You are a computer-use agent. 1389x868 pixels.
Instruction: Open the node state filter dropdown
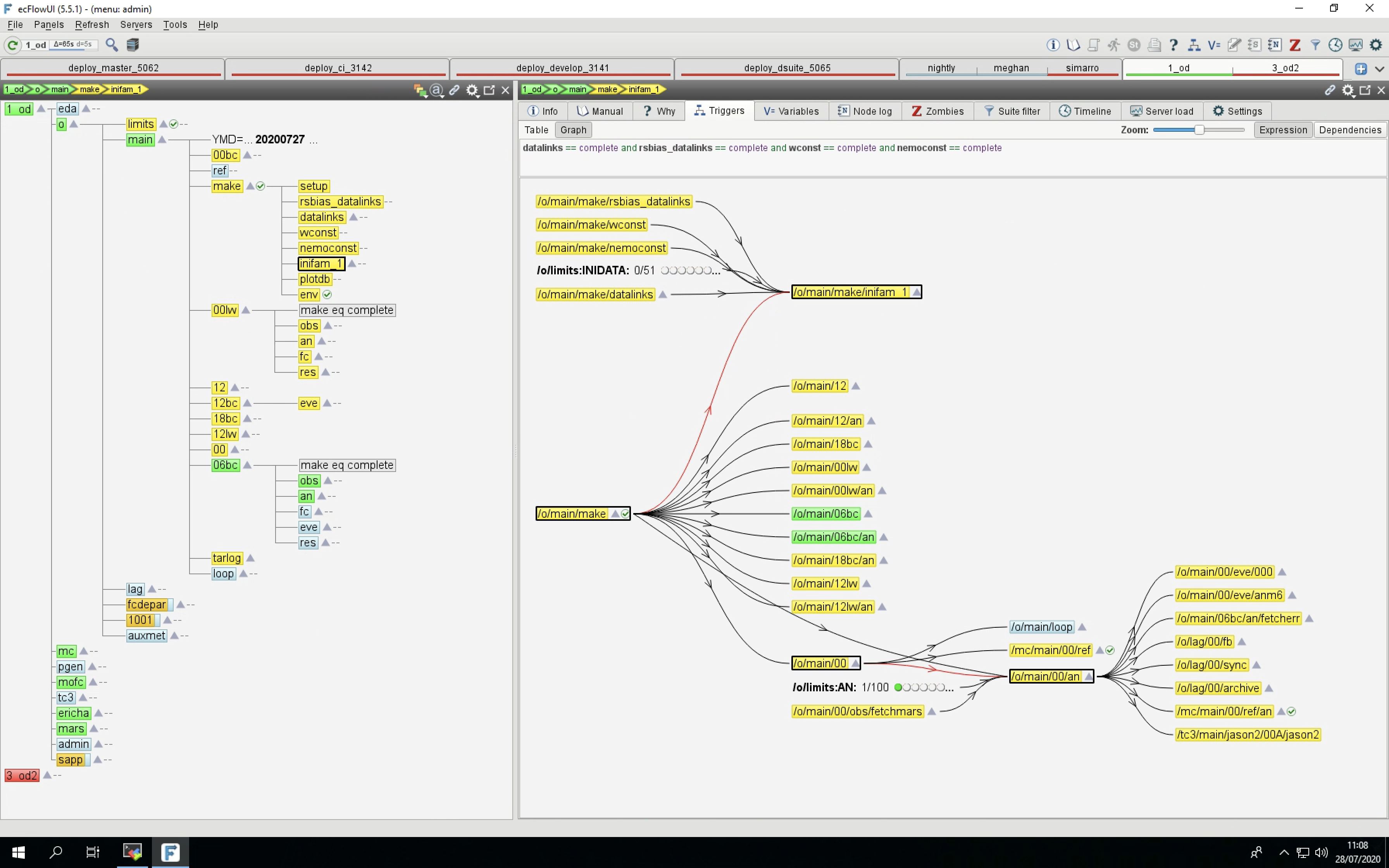[x=420, y=90]
